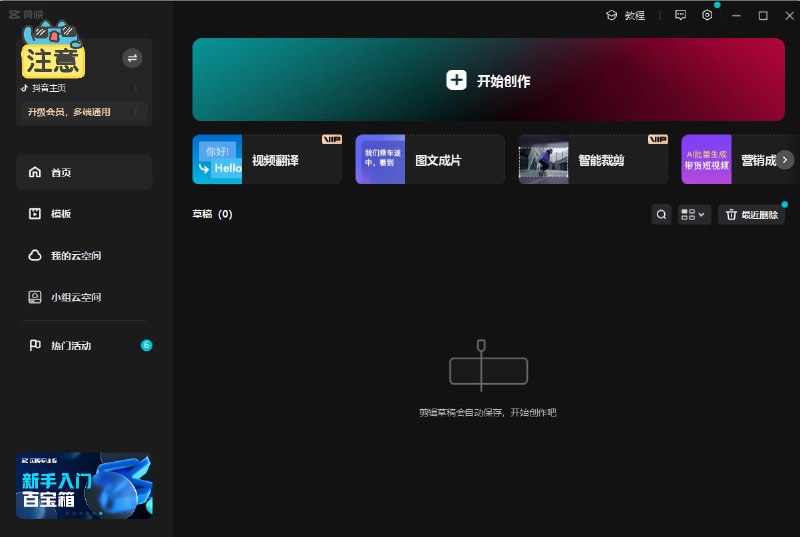Open the settings hexagon icon
Viewport: 800px width, 537px height.
(x=707, y=16)
